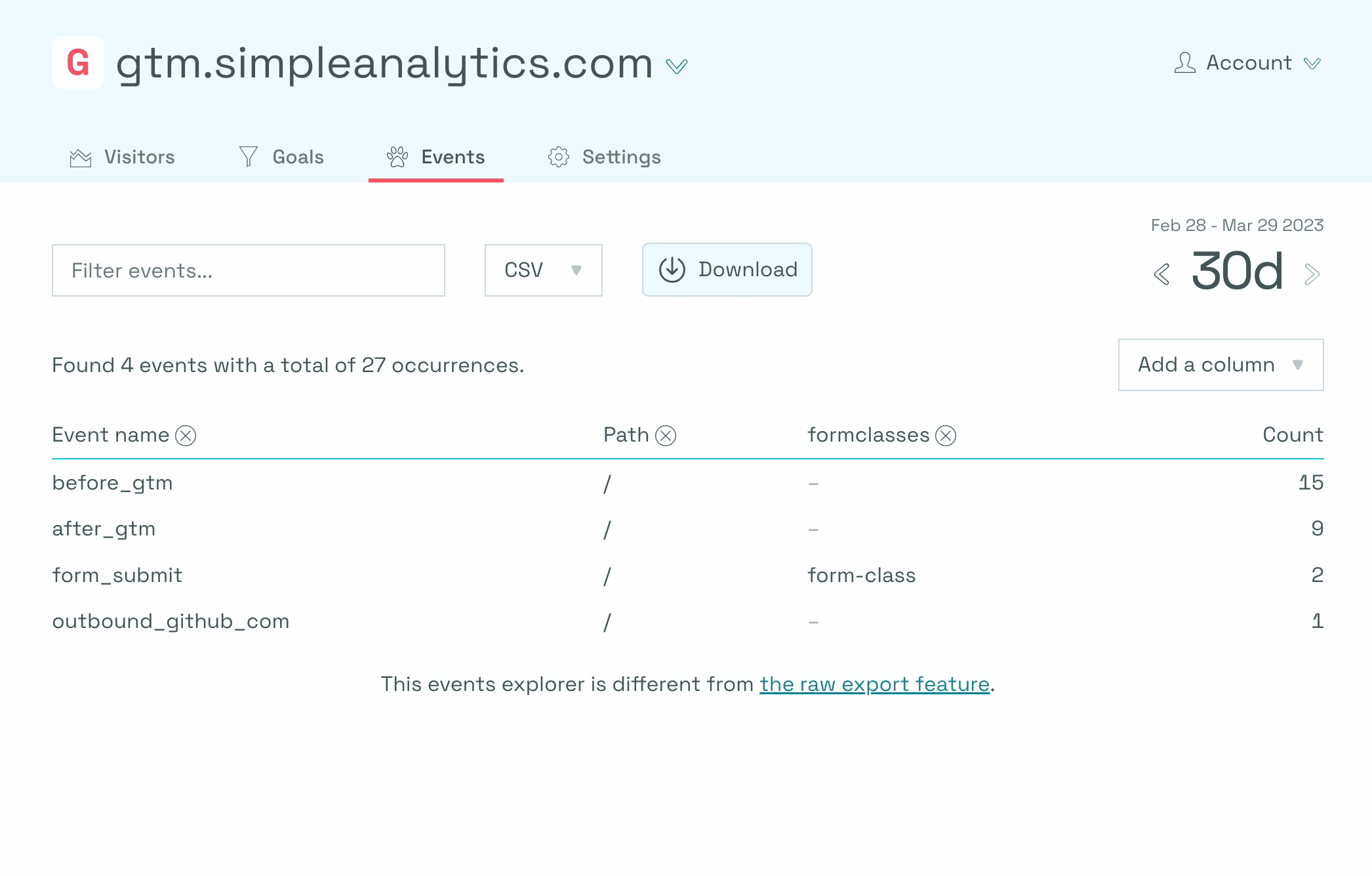This screenshot has height=876, width=1372.
Task: Click the Visitors tab icon
Action: pyautogui.click(x=80, y=157)
